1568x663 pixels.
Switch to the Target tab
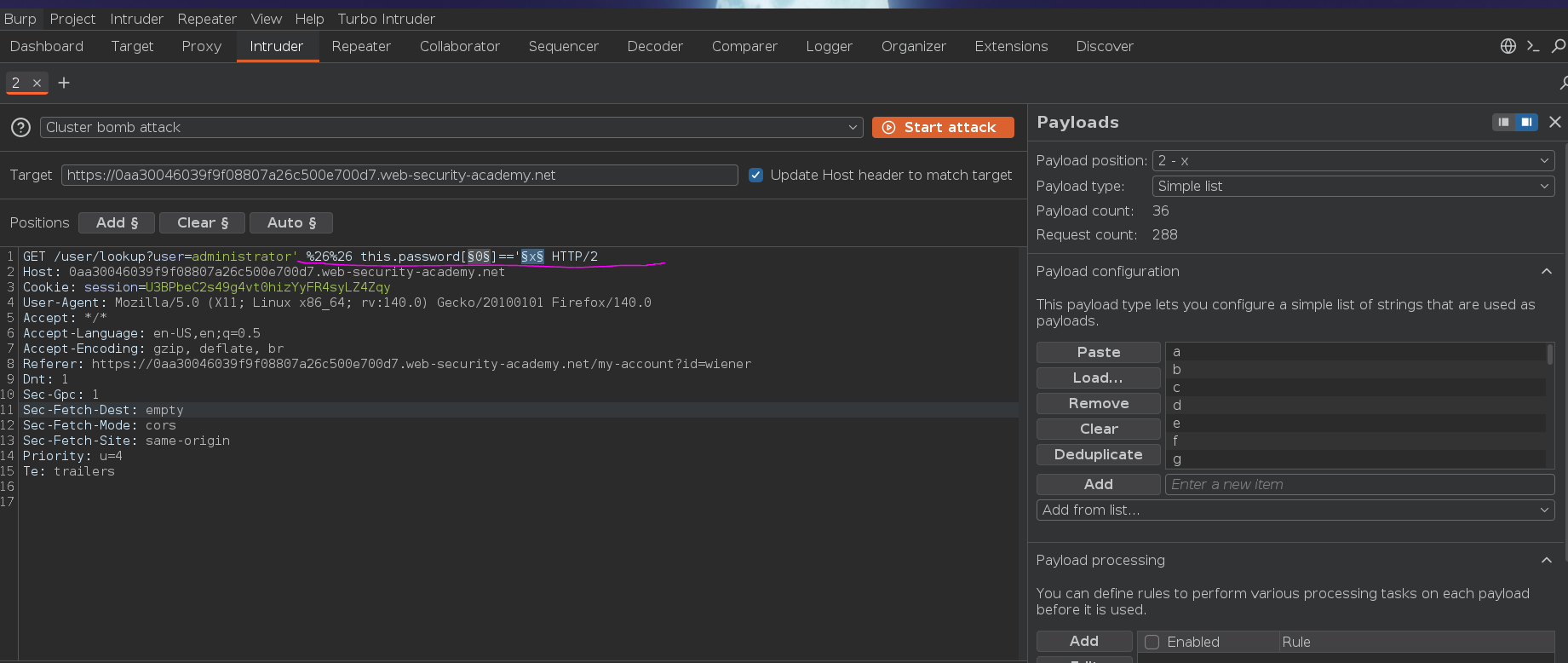tap(132, 46)
